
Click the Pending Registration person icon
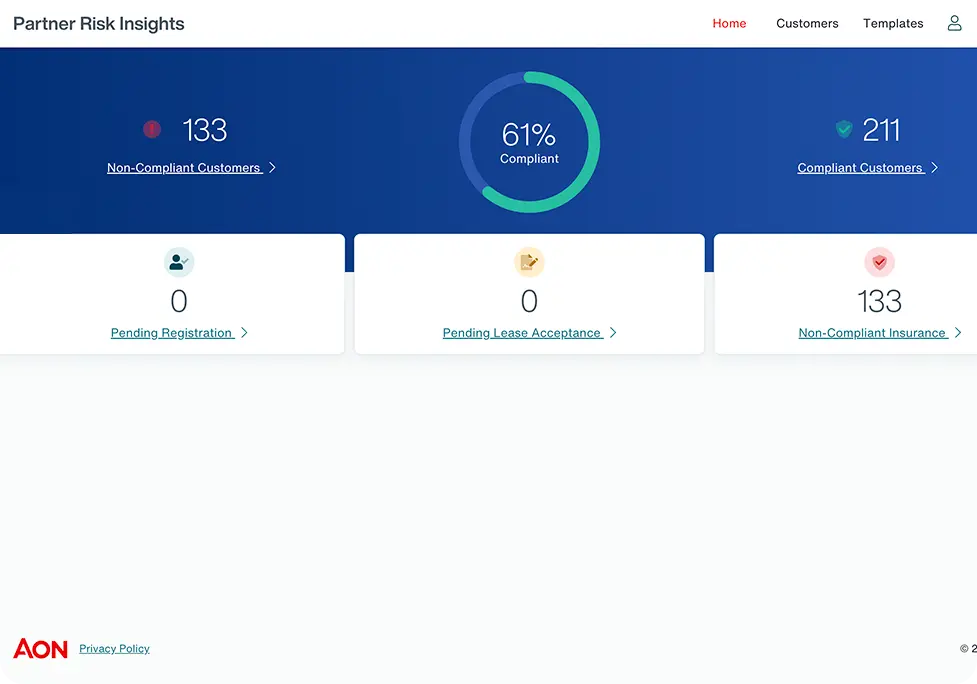tap(179, 262)
